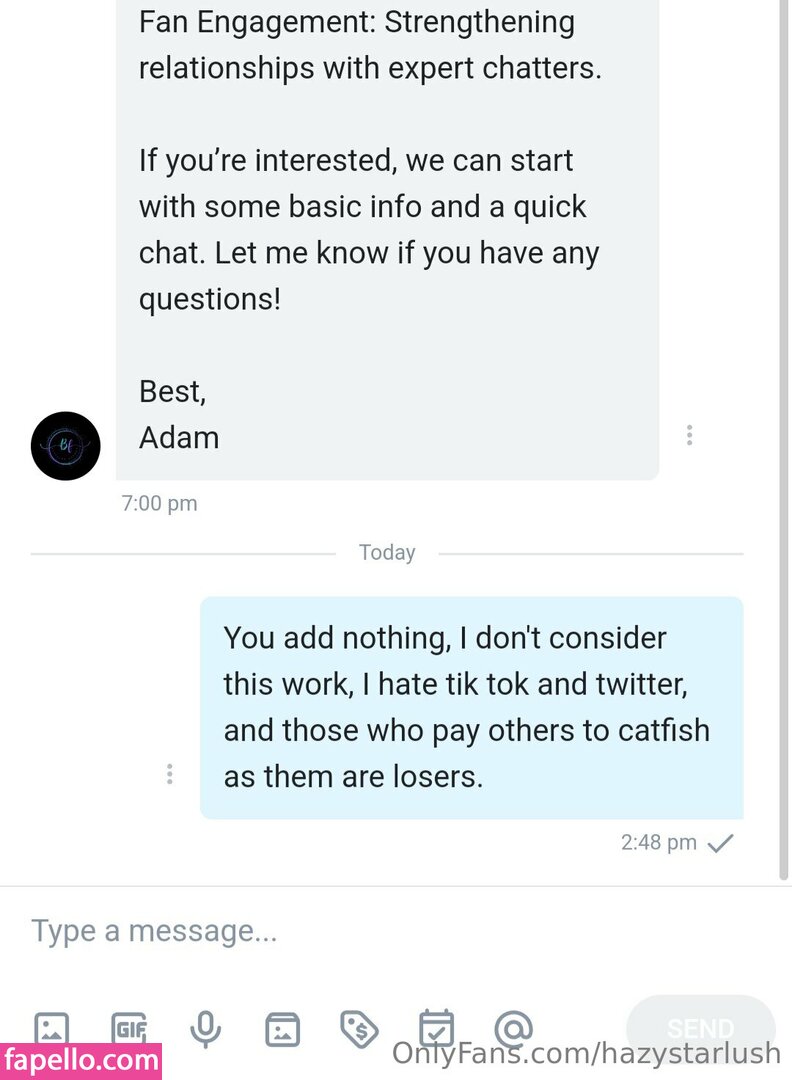Open options menu for Adam's message
792x1080 pixels.
689,435
